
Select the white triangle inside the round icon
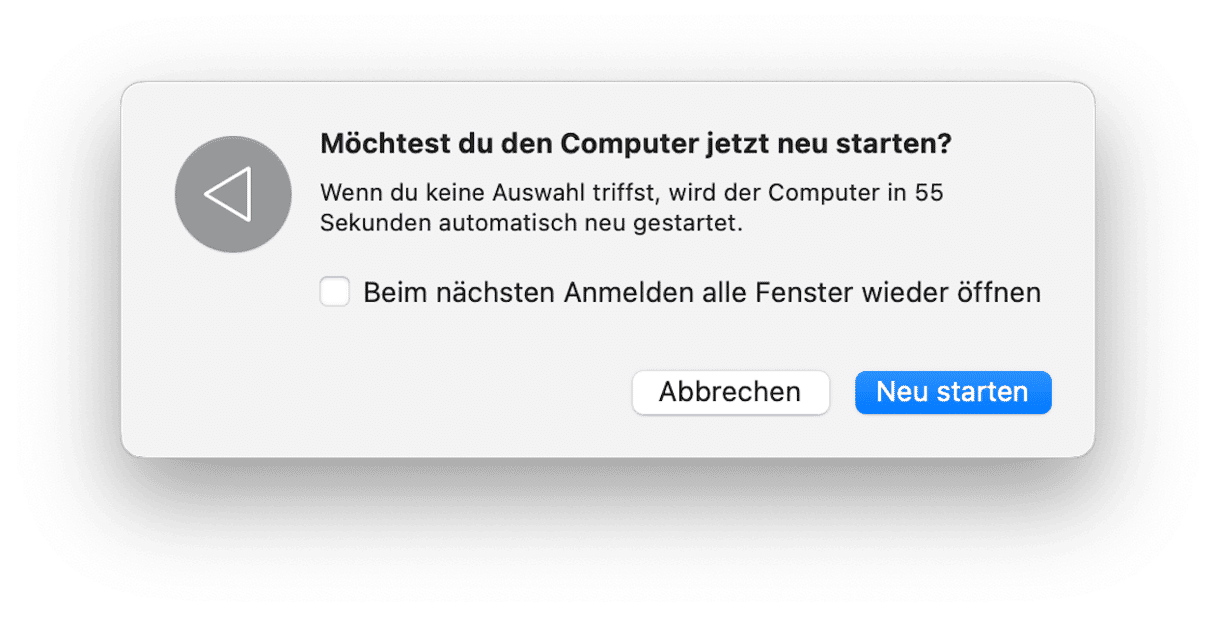coord(229,194)
